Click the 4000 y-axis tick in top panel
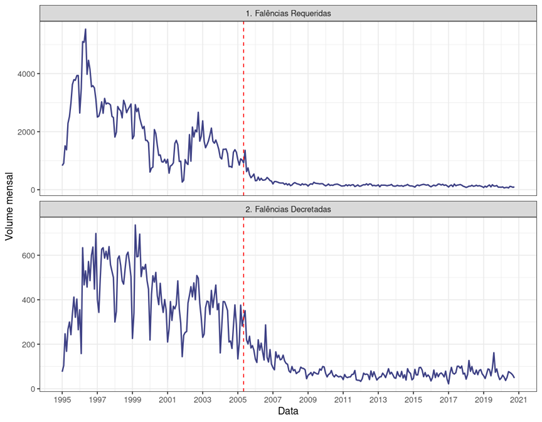Image resolution: width=542 pixels, height=422 pixels. (x=26, y=74)
